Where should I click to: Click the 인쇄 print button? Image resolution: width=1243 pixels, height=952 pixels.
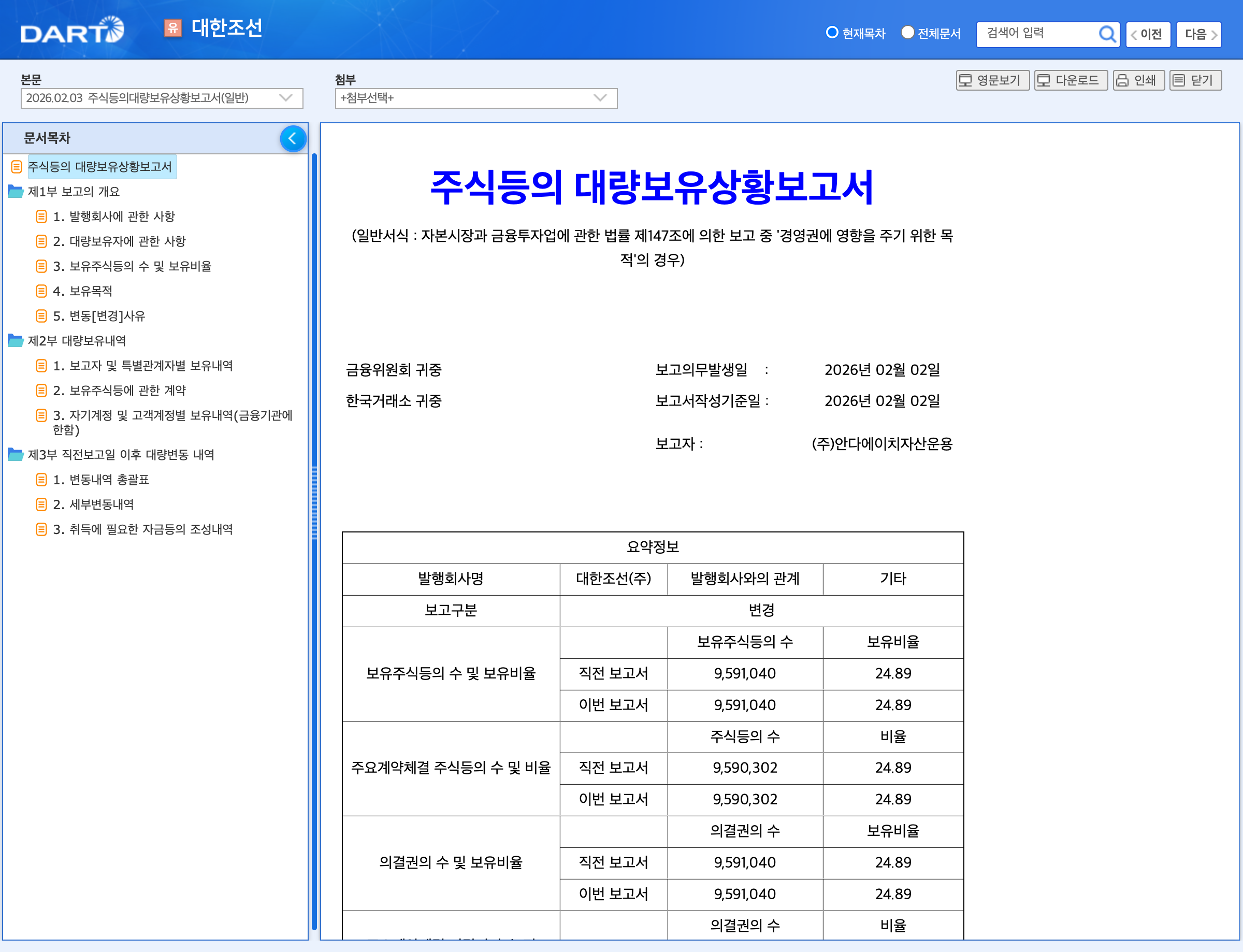(1139, 80)
